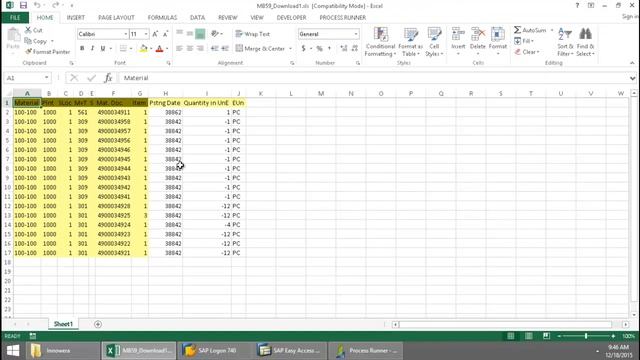Toggle center text alignment
Screen dimensions: 640x360
[190, 49]
